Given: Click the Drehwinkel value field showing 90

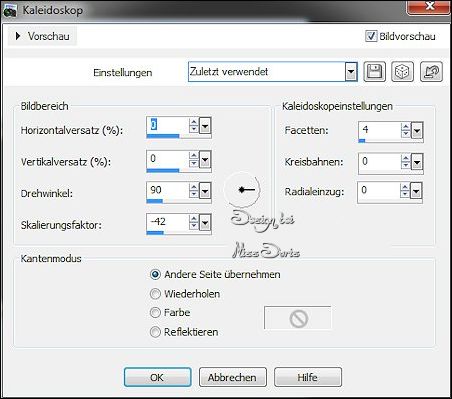Looking at the screenshot, I should [x=167, y=191].
